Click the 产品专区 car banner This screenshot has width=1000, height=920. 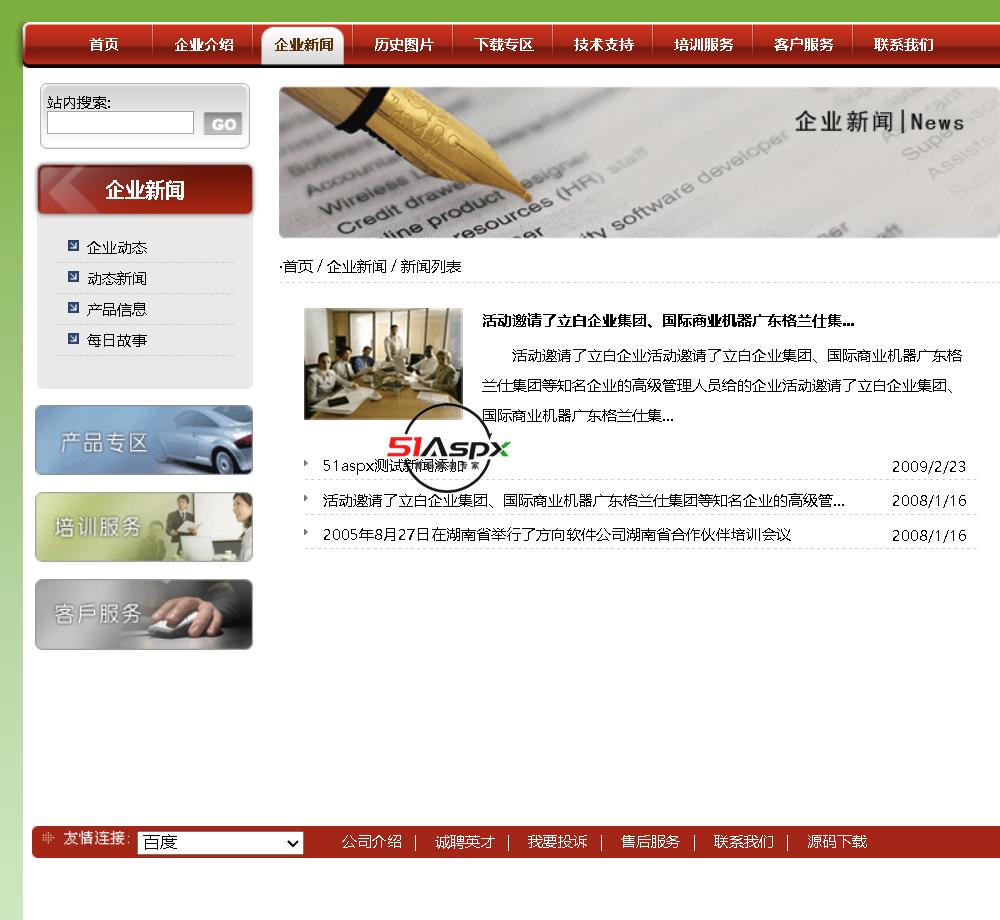click(x=144, y=440)
